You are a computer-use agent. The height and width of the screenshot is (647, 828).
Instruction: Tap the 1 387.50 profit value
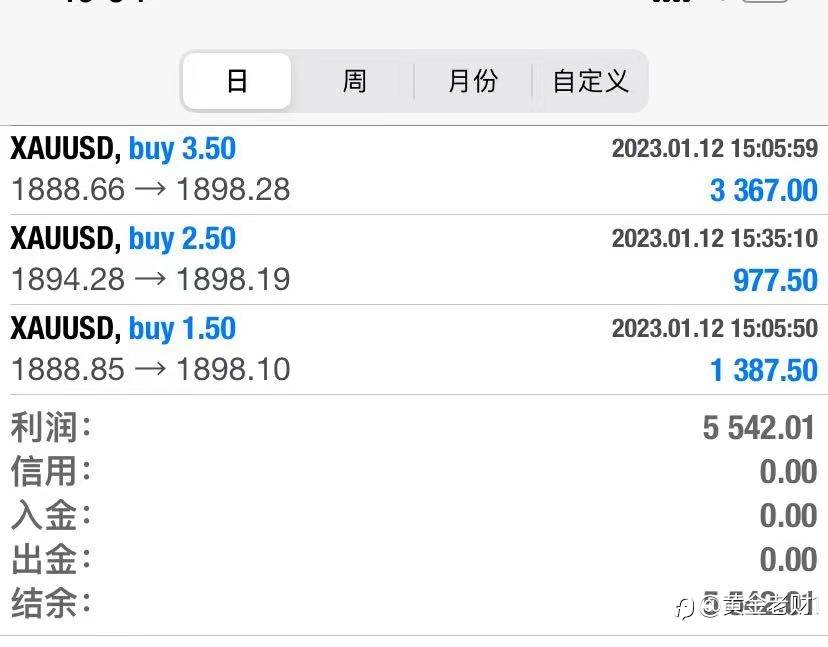(763, 370)
